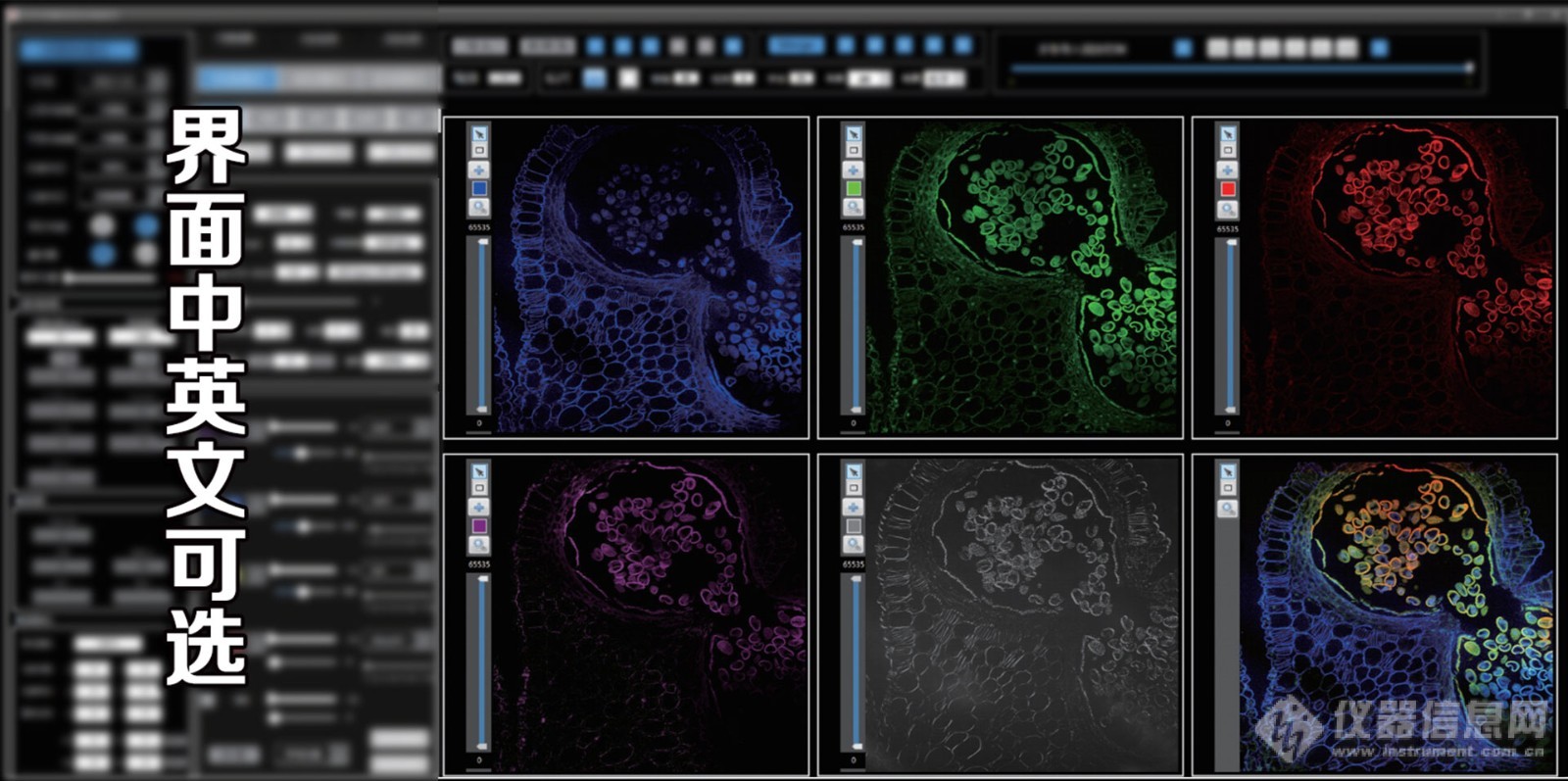Click the magnifier zoom icon in magenta channel panel
This screenshot has width=1568, height=781.
pos(479,544)
